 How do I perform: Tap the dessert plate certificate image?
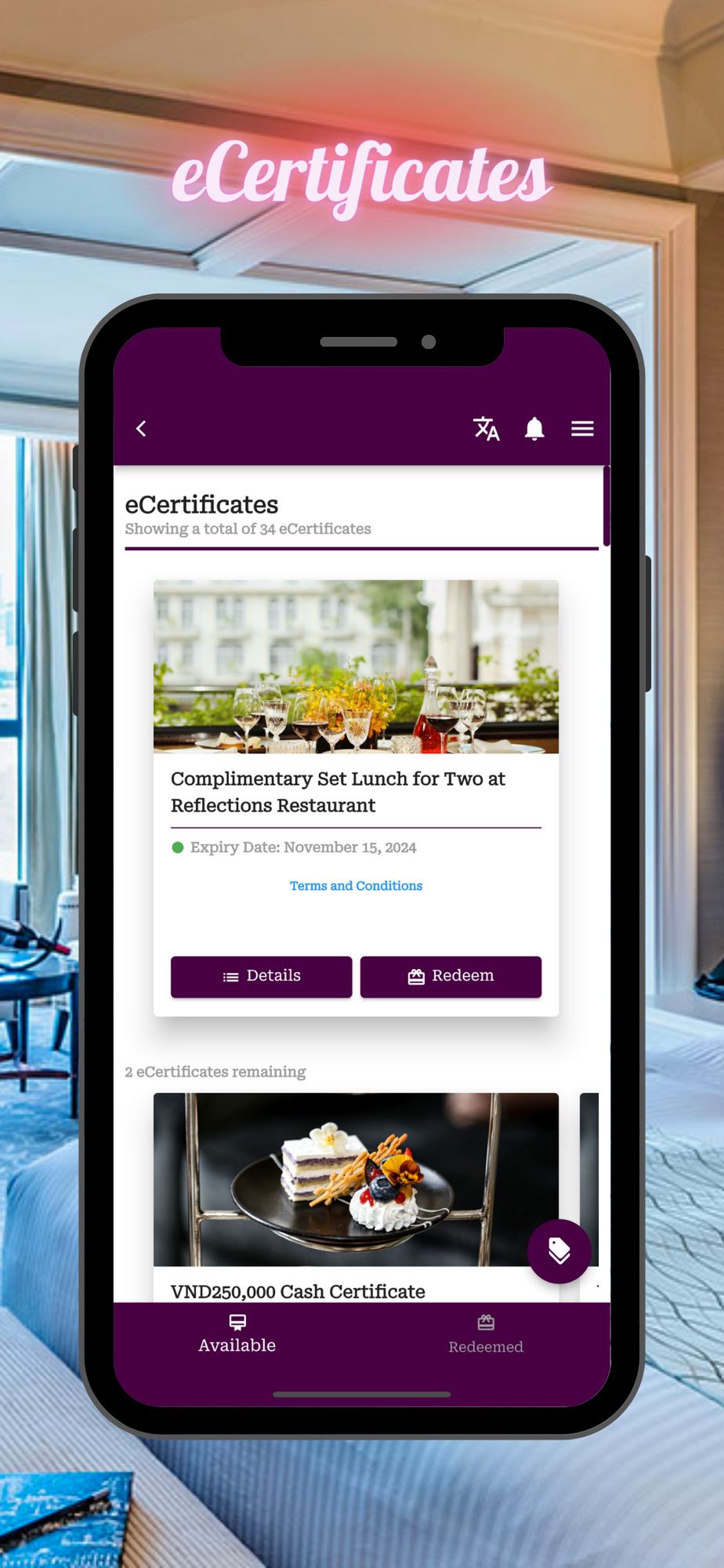click(x=356, y=1179)
